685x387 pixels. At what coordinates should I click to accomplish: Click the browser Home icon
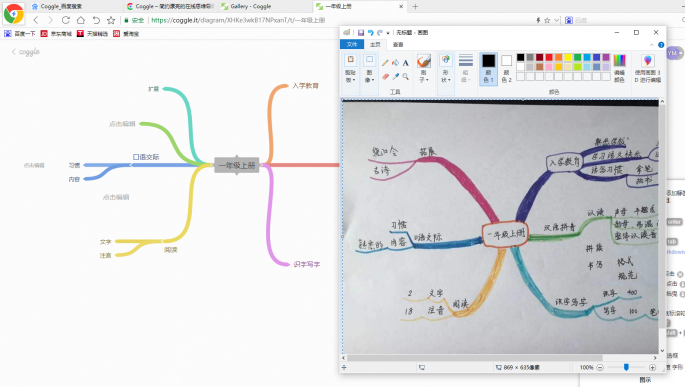coord(81,20)
